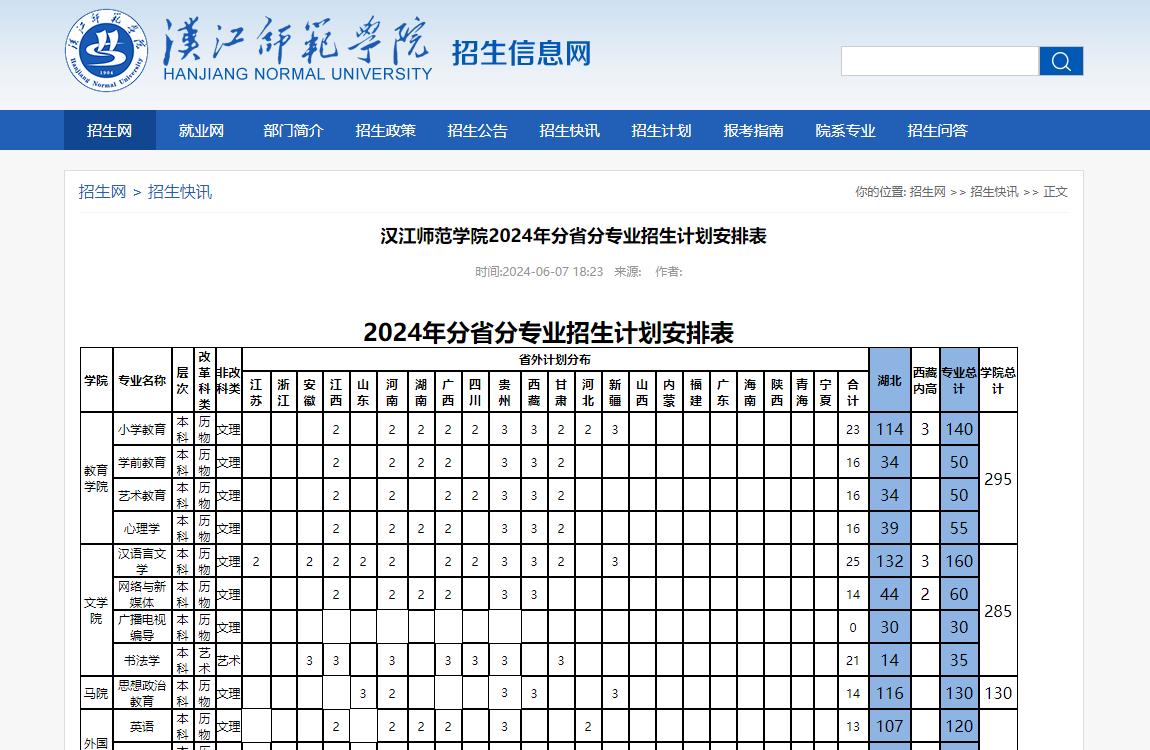
Task: Click college total 285 for 文学院
Action: (997, 611)
